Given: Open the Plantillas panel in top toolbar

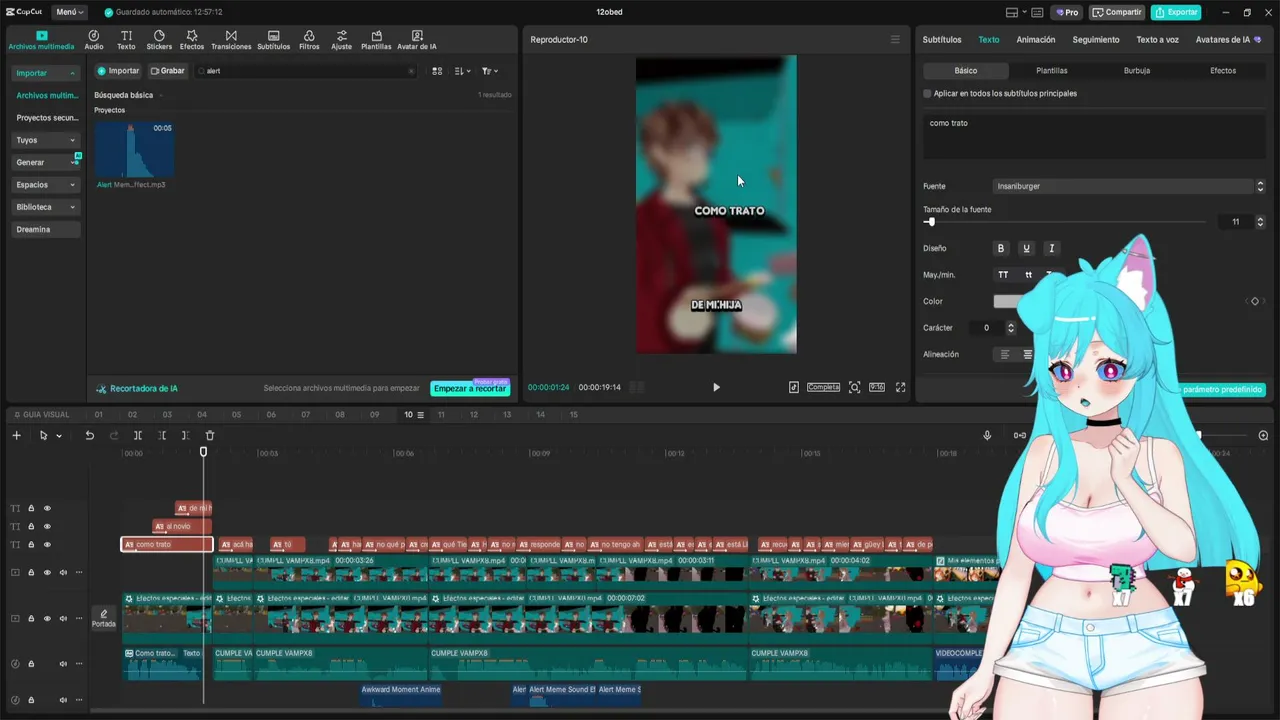Looking at the screenshot, I should (376, 40).
